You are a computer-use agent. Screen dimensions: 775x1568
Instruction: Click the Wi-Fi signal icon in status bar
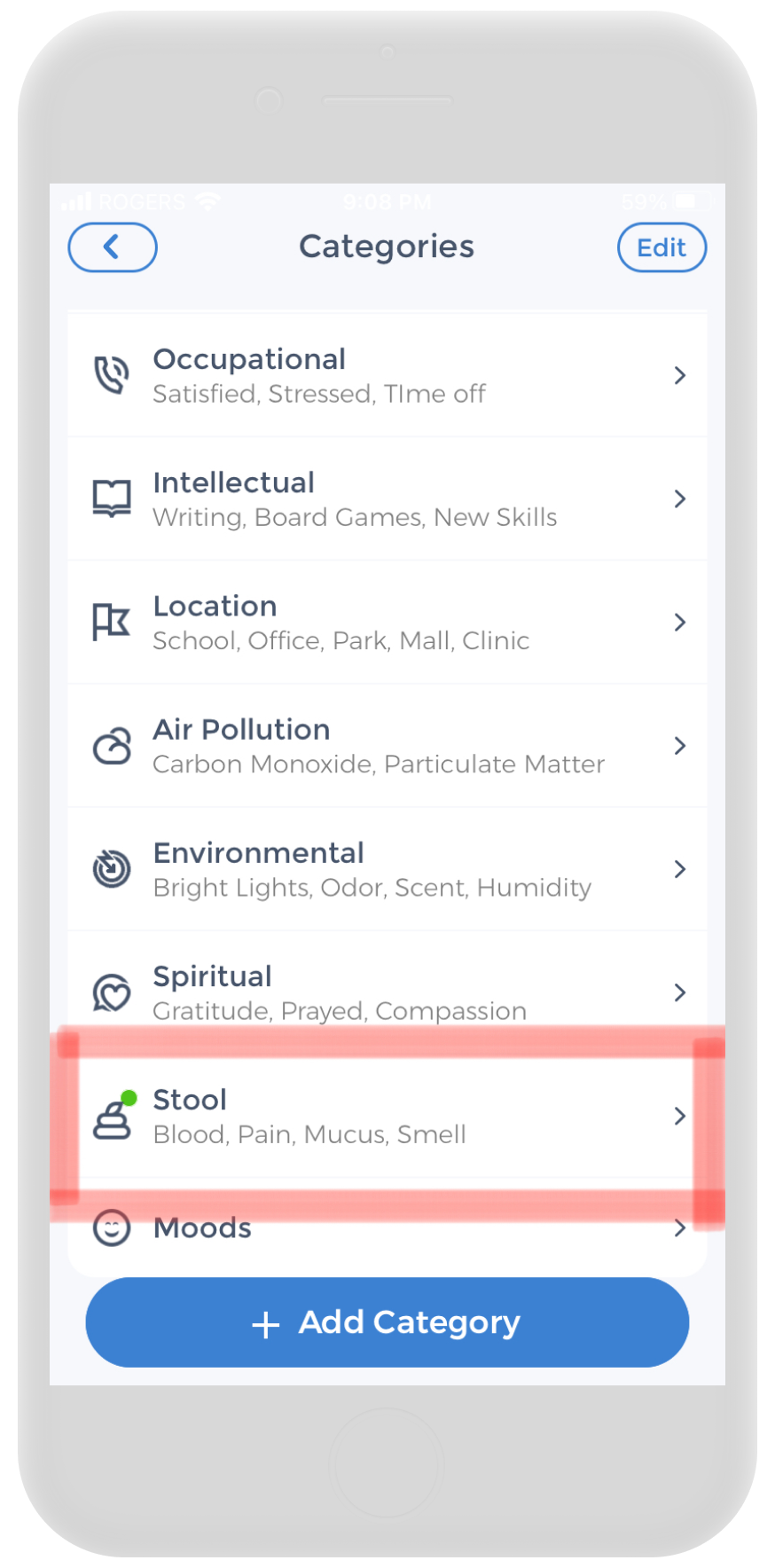[207, 200]
